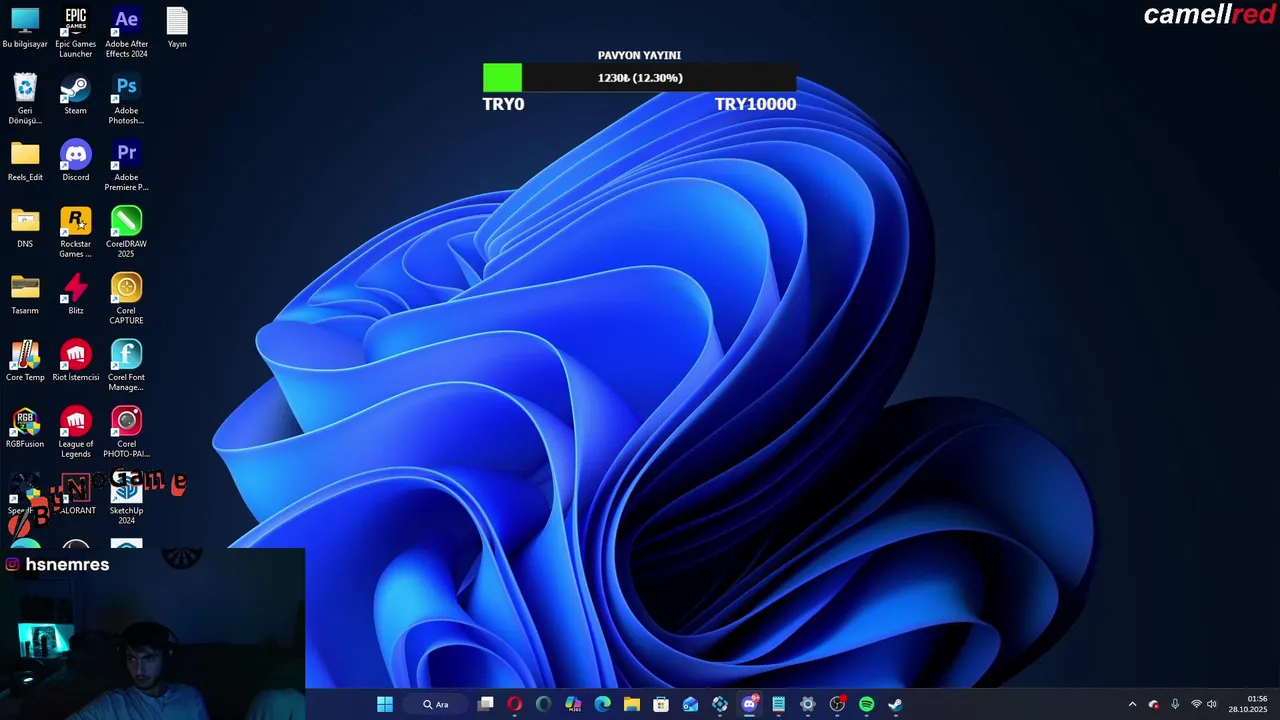Switch to Discord in the taskbar
This screenshot has width=1280, height=720.
pyautogui.click(x=749, y=704)
